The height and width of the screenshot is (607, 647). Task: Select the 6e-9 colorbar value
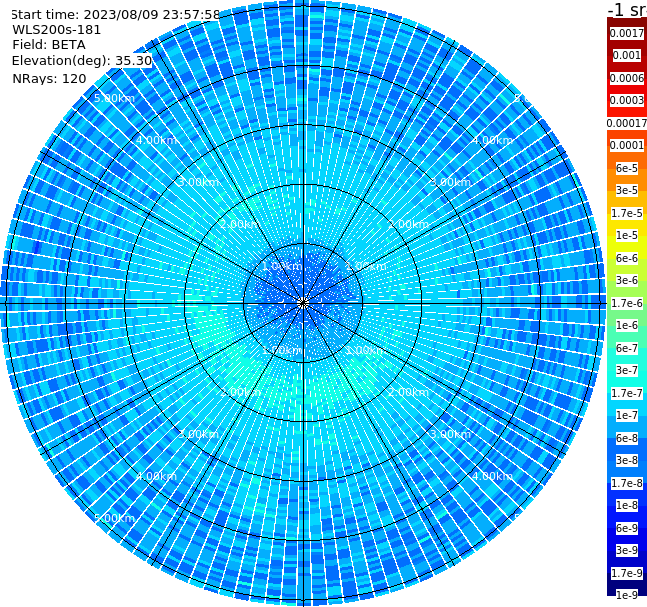coord(627,528)
